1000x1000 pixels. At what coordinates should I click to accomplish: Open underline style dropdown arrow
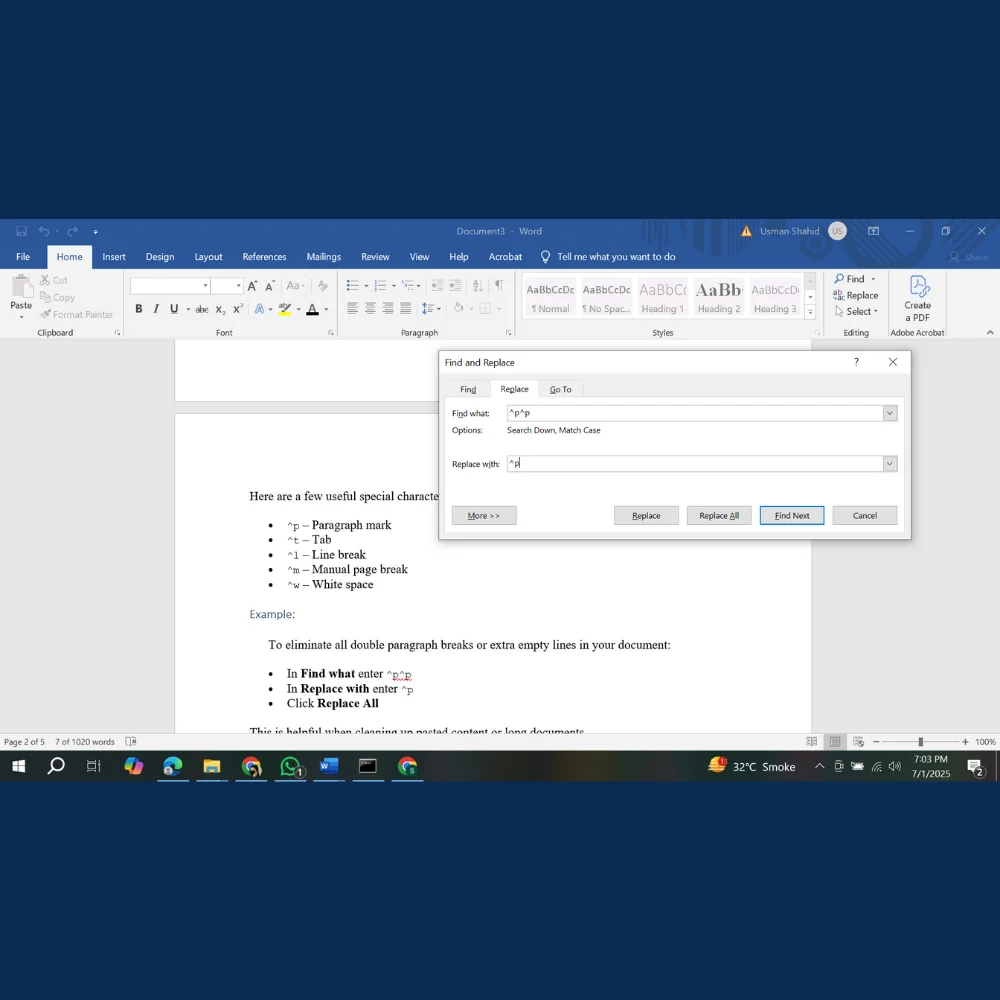click(x=188, y=309)
